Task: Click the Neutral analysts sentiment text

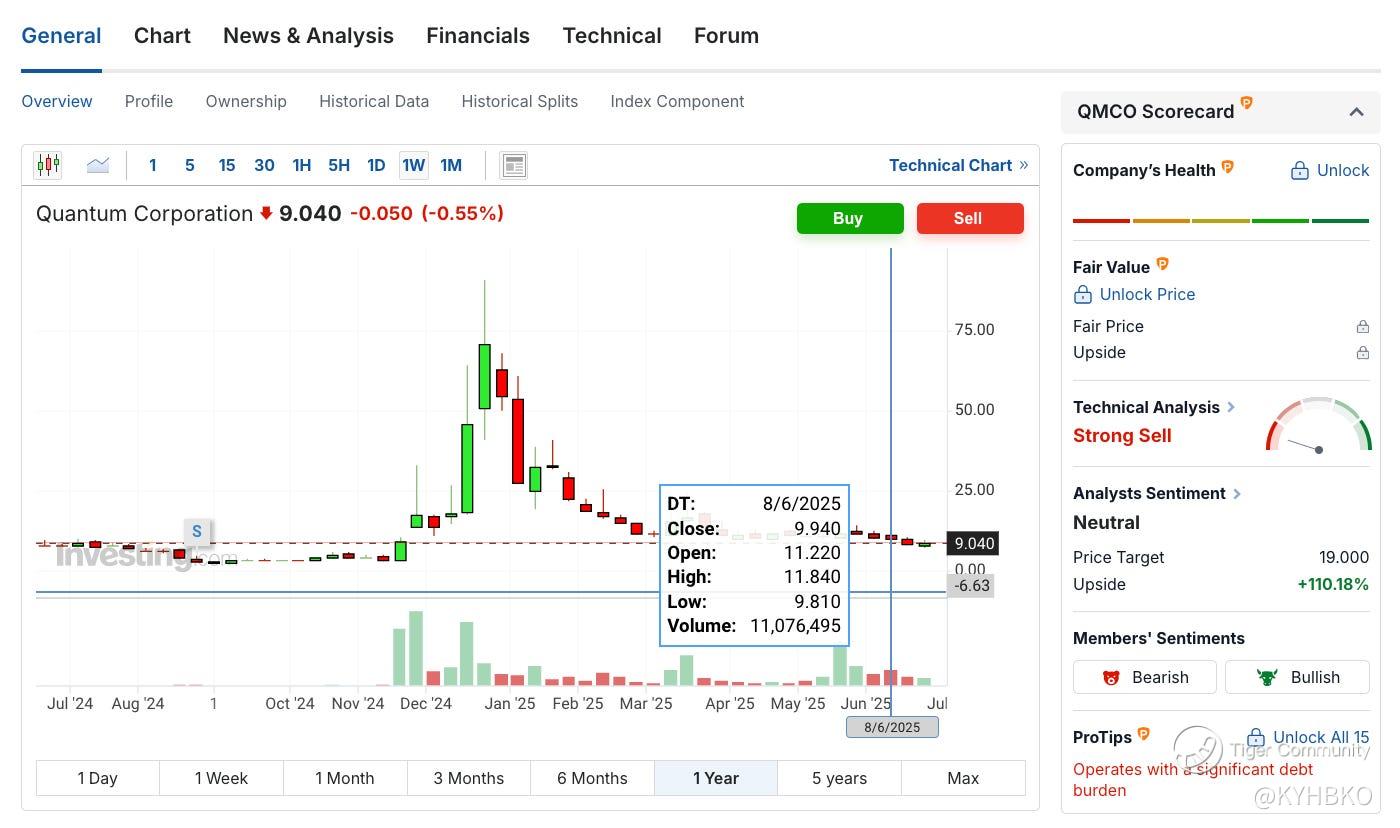Action: pos(1106,522)
